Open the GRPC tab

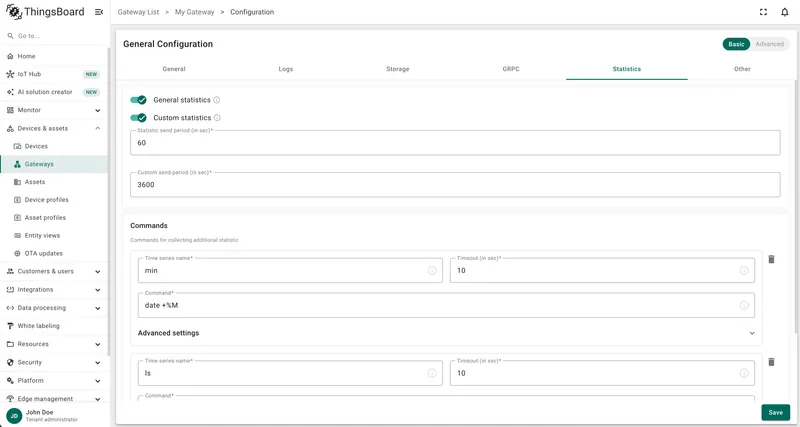click(x=511, y=69)
